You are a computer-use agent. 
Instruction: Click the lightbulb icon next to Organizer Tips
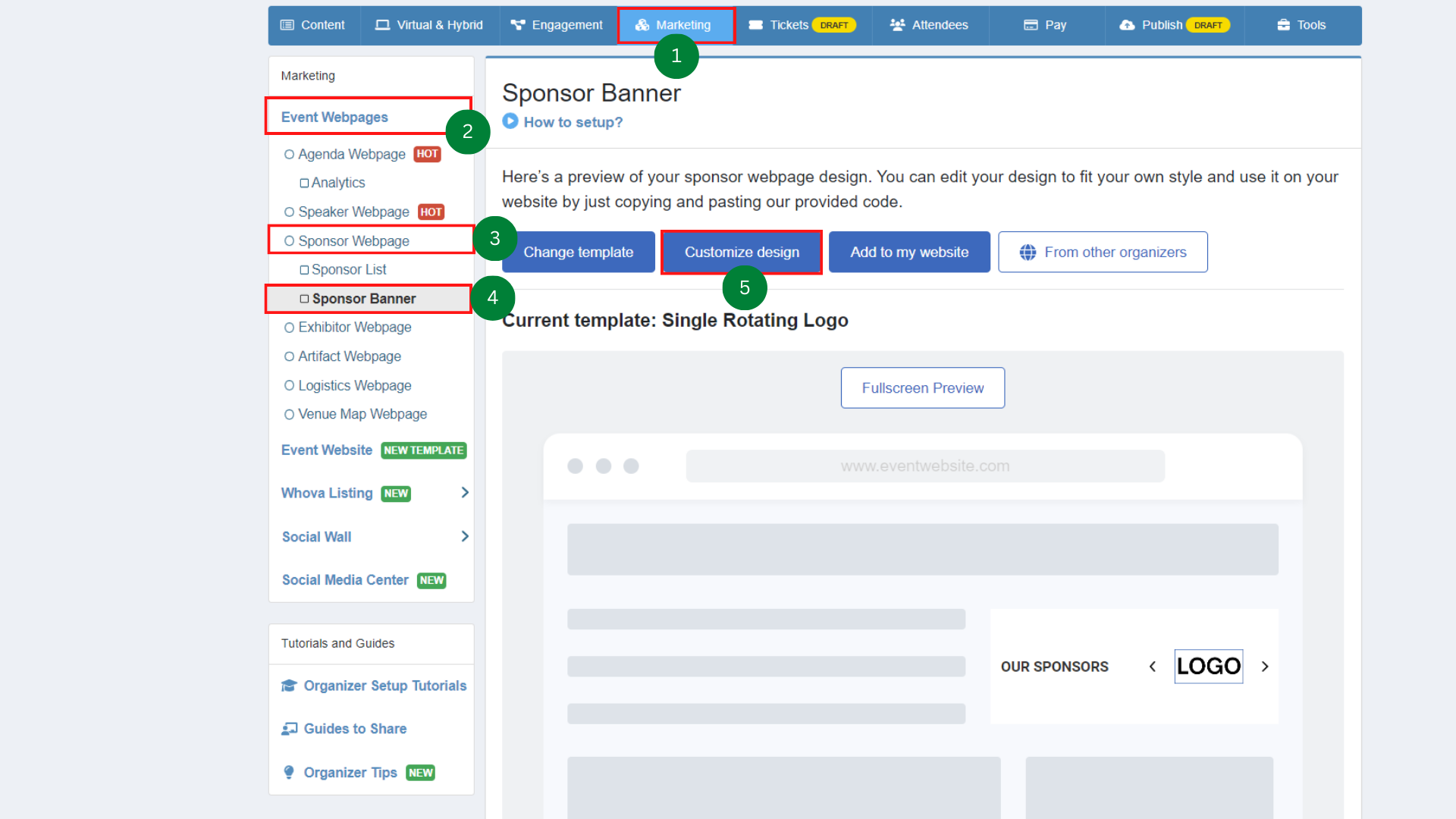288,772
